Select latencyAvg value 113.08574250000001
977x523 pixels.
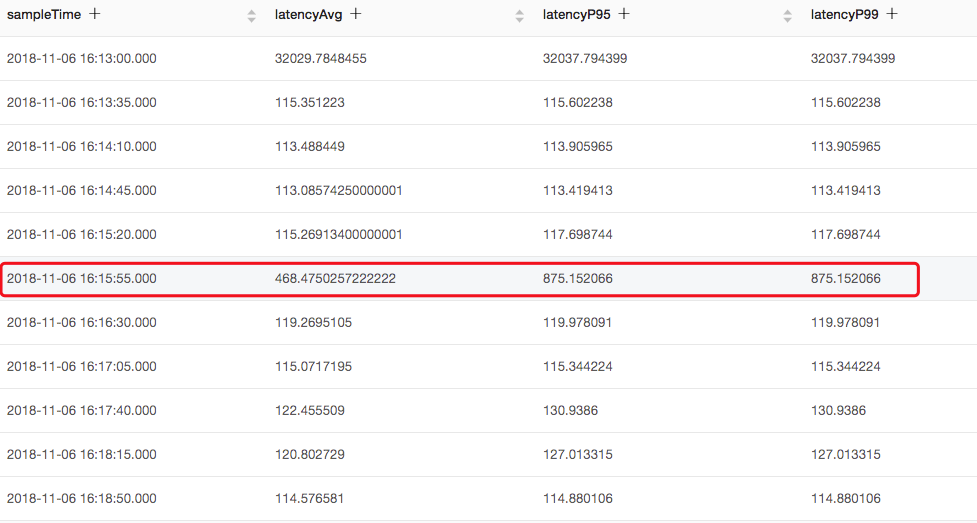pos(338,191)
